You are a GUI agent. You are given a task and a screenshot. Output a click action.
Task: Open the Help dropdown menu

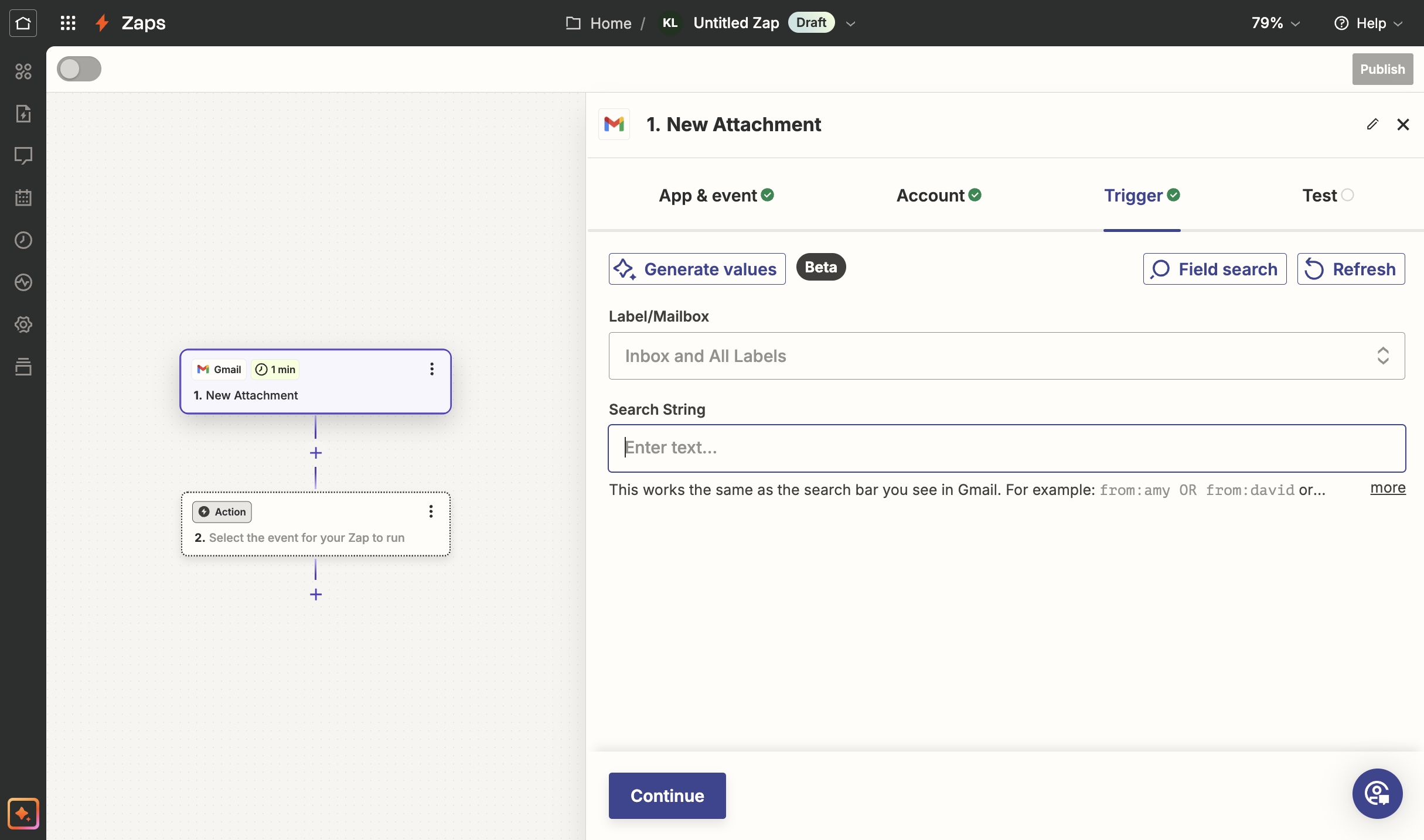[x=1369, y=23]
